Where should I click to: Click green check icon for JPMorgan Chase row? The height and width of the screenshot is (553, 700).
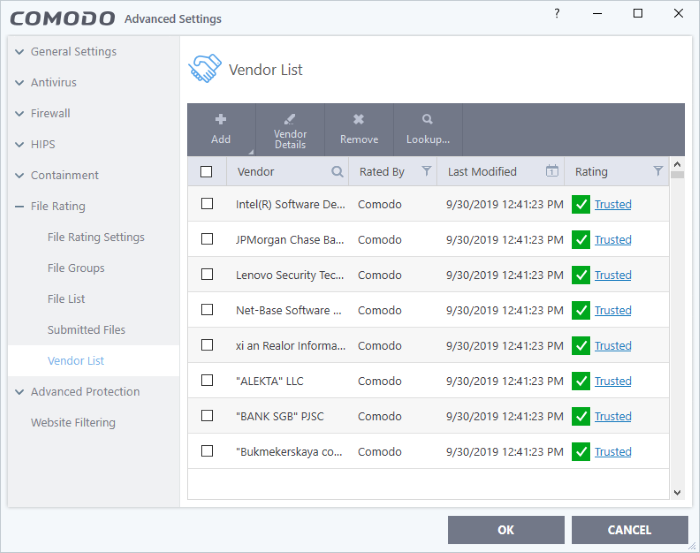pyautogui.click(x=581, y=240)
